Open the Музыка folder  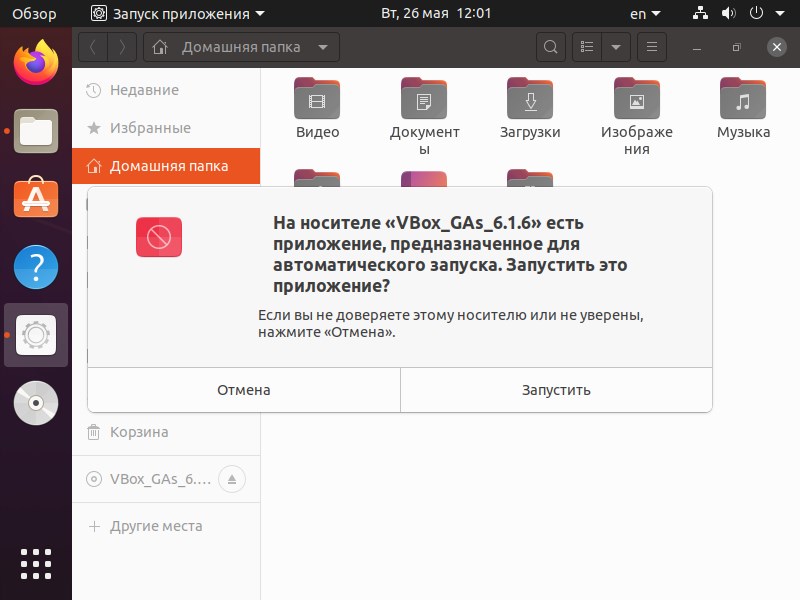pyautogui.click(x=743, y=108)
